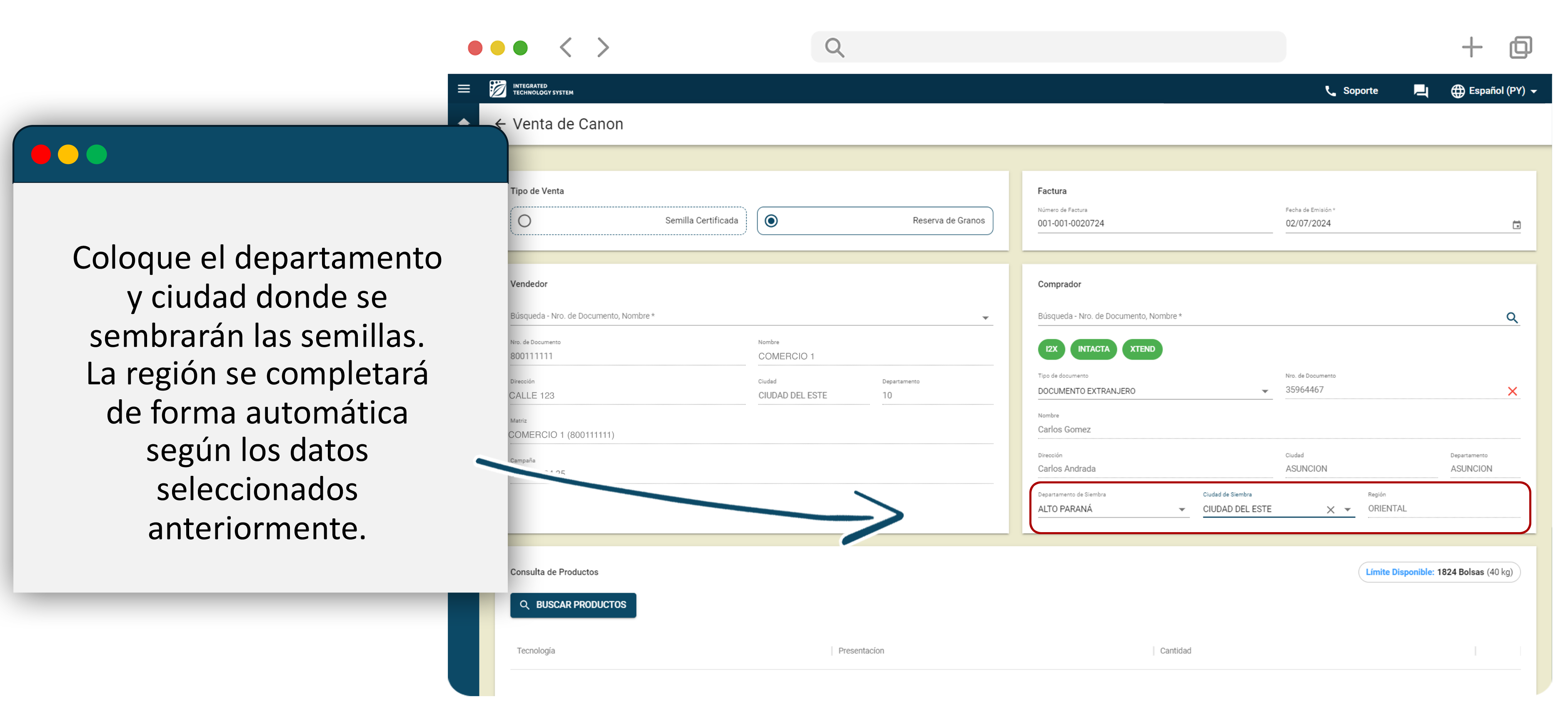The image size is (1568, 712).
Task: Clear Nro. de Documento with red X
Action: [x=1512, y=391]
